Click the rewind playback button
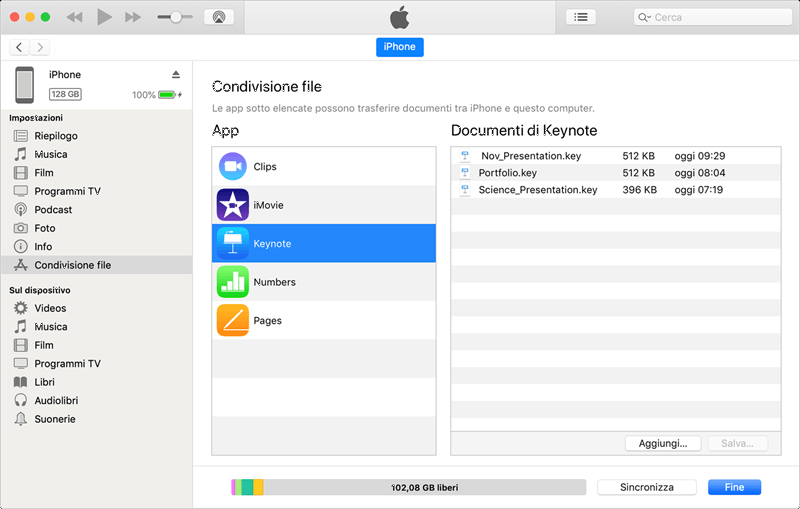 (x=76, y=17)
